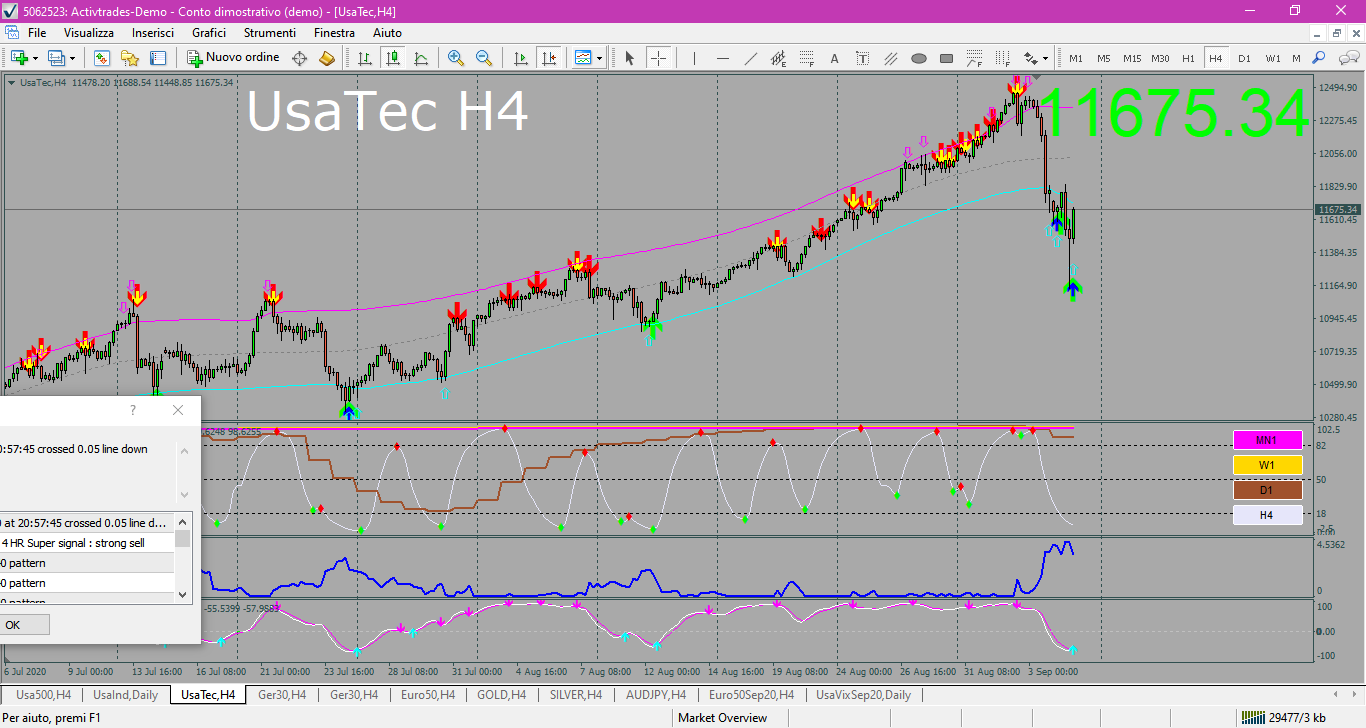Select the ellipse drawing tool
This screenshot has width=1366, height=728.
pos(919,58)
